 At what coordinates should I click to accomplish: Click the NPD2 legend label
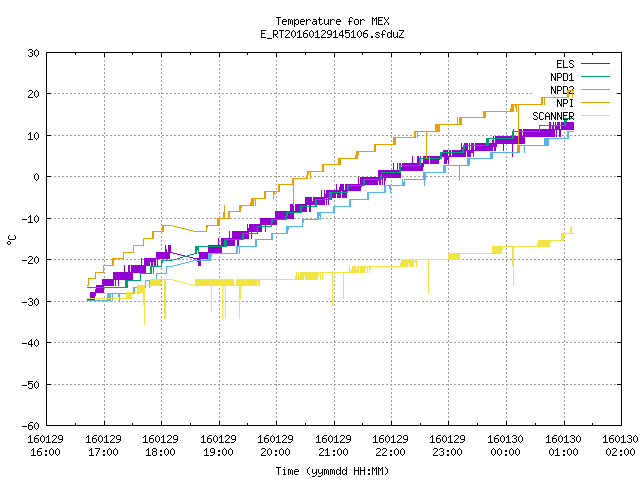(562, 90)
